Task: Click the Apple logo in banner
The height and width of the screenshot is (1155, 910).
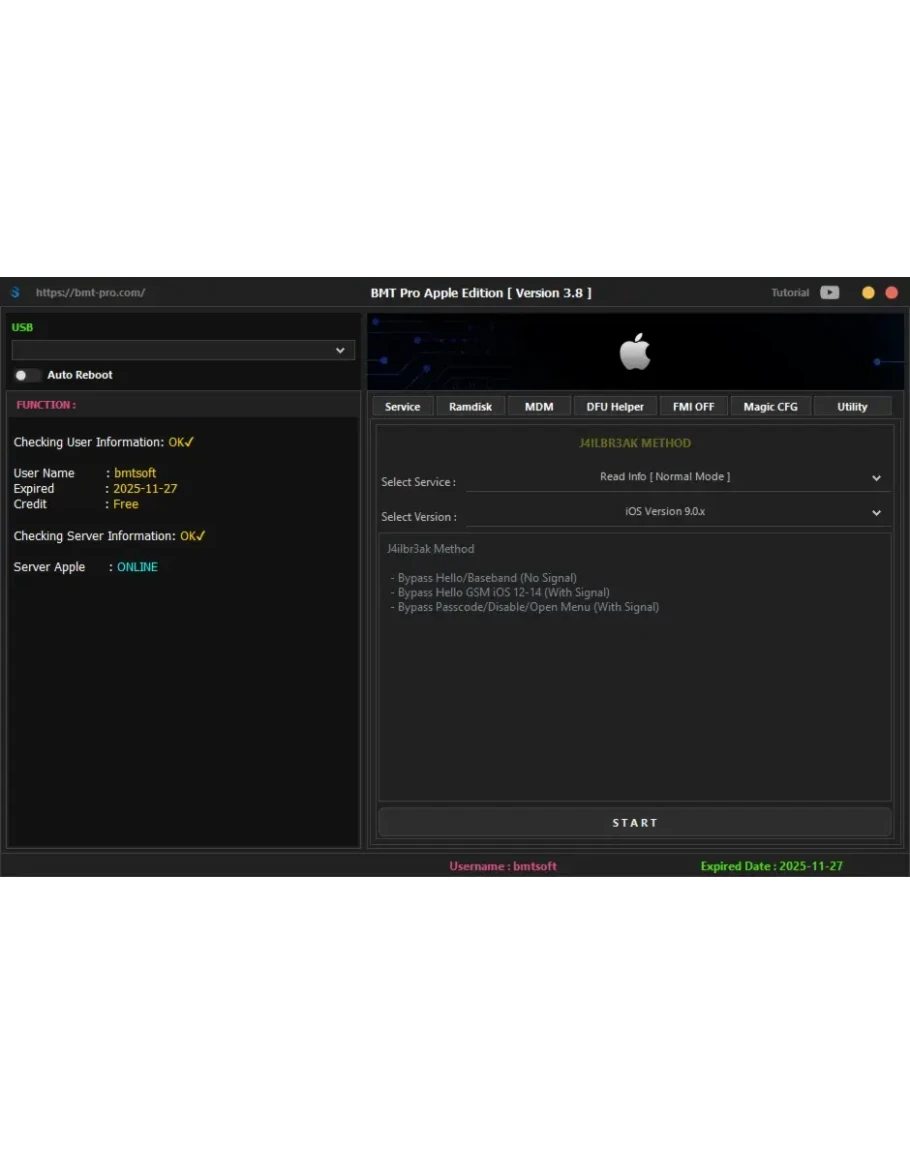Action: pyautogui.click(x=635, y=353)
